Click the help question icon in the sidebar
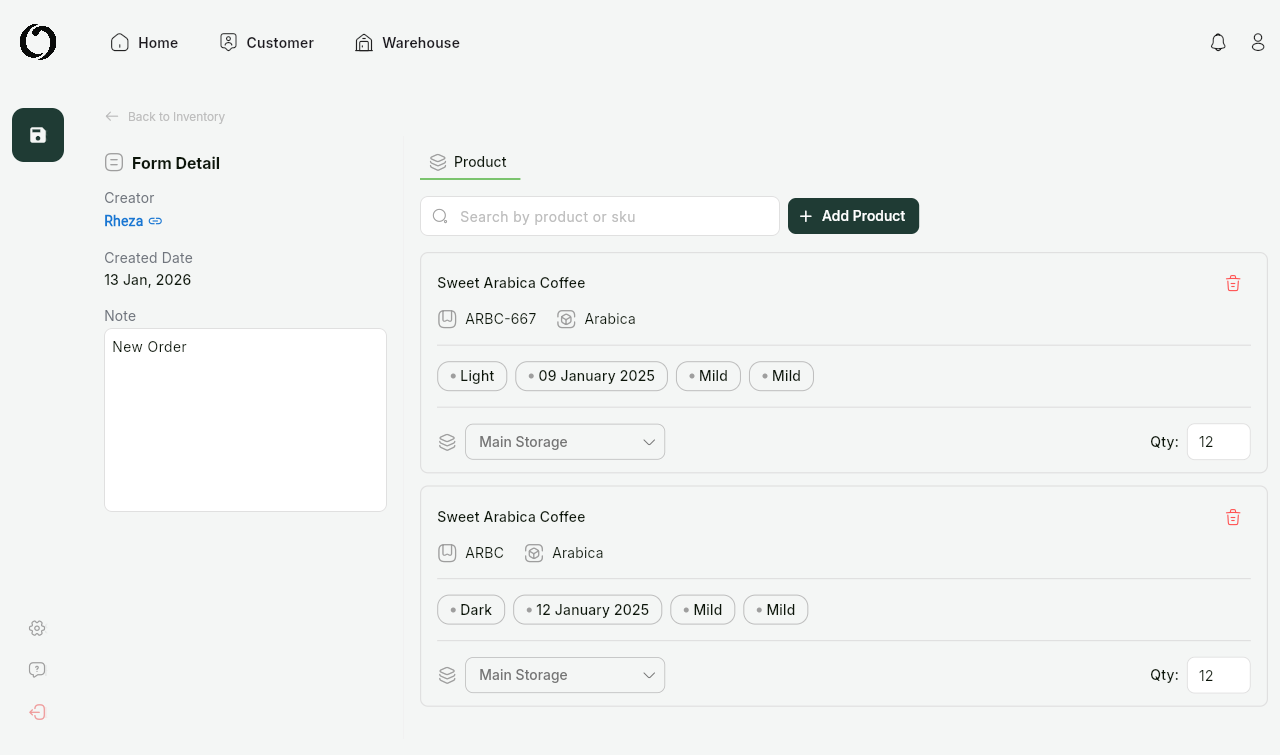This screenshot has height=755, width=1280. click(37, 670)
